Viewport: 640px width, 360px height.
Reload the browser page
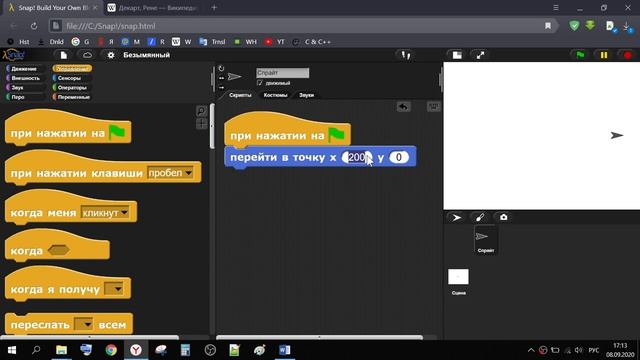point(33,26)
